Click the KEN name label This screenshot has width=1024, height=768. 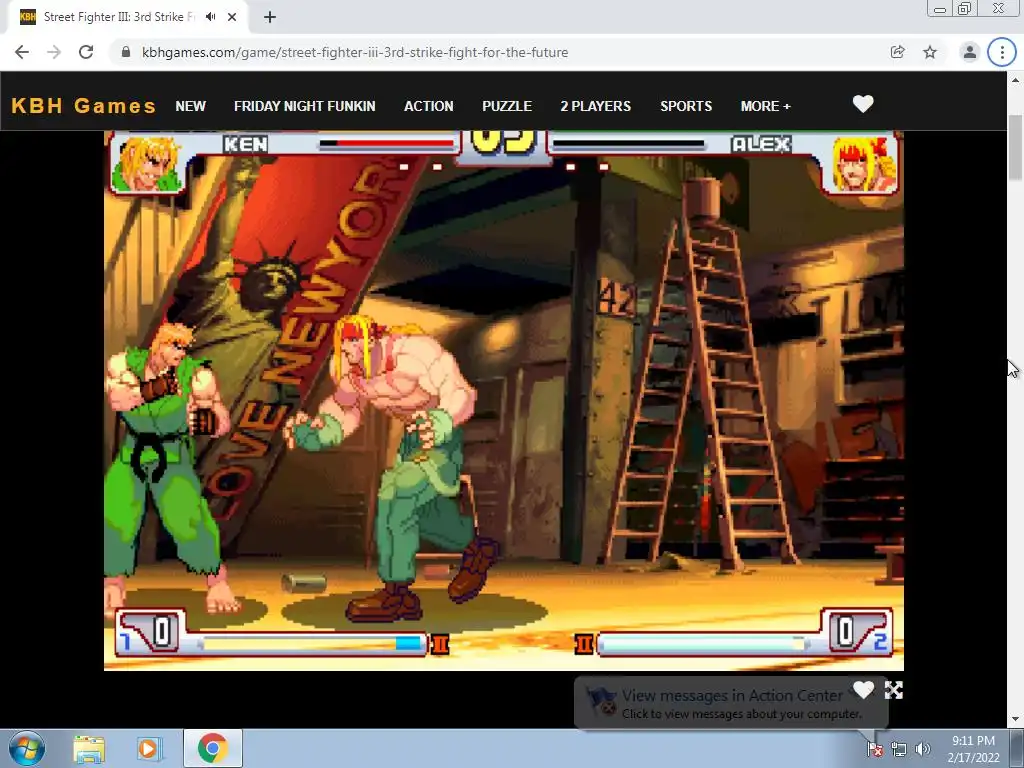pyautogui.click(x=246, y=144)
